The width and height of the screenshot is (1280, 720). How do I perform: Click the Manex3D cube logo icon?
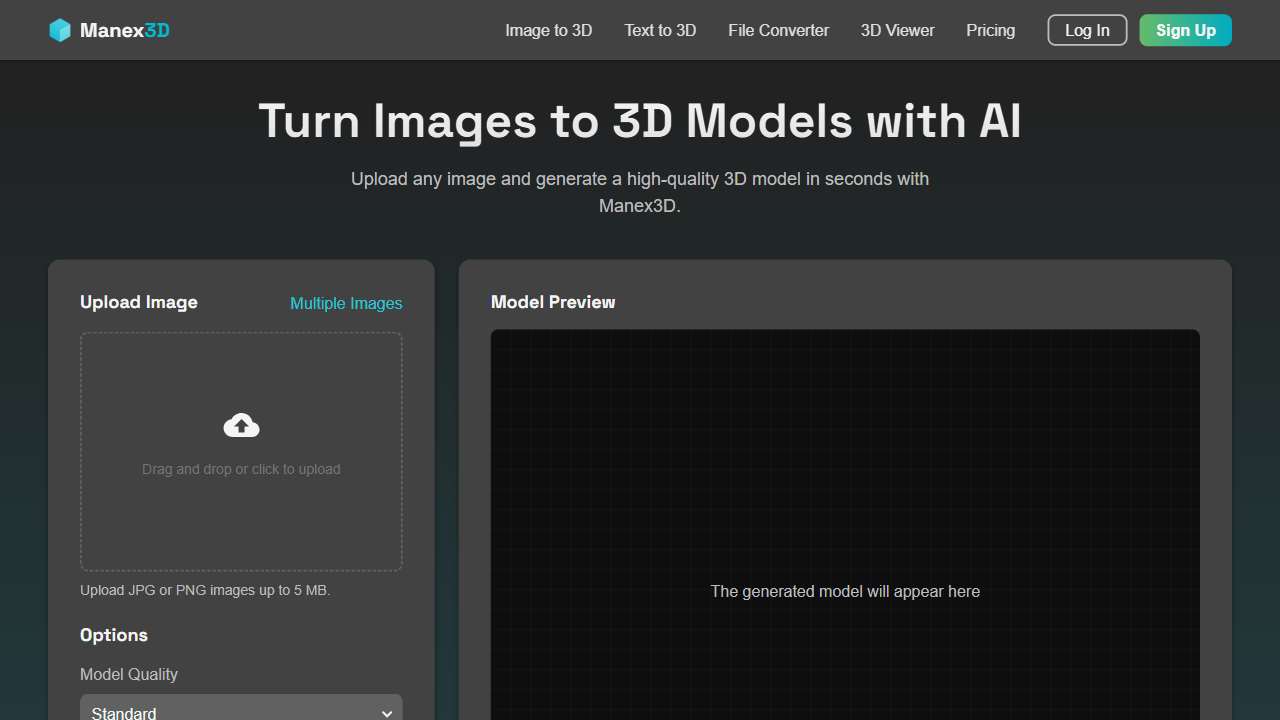click(60, 30)
